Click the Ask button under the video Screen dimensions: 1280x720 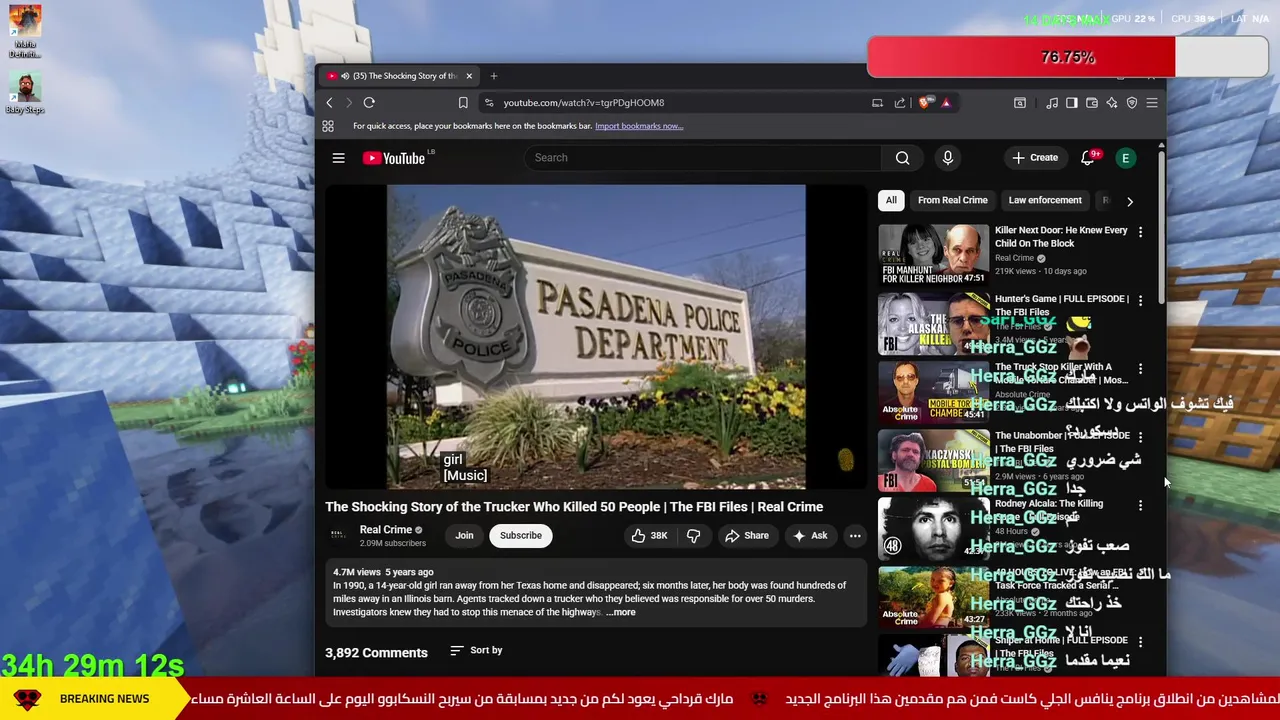pos(810,536)
